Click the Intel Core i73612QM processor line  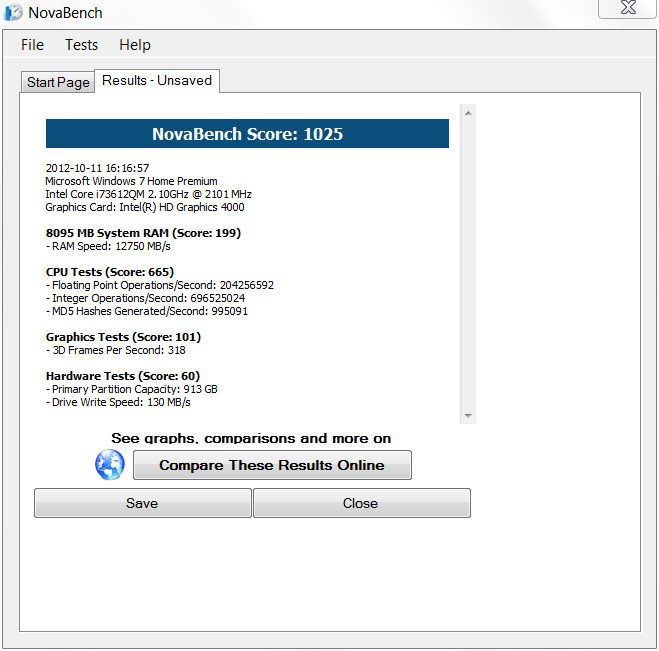tap(148, 194)
